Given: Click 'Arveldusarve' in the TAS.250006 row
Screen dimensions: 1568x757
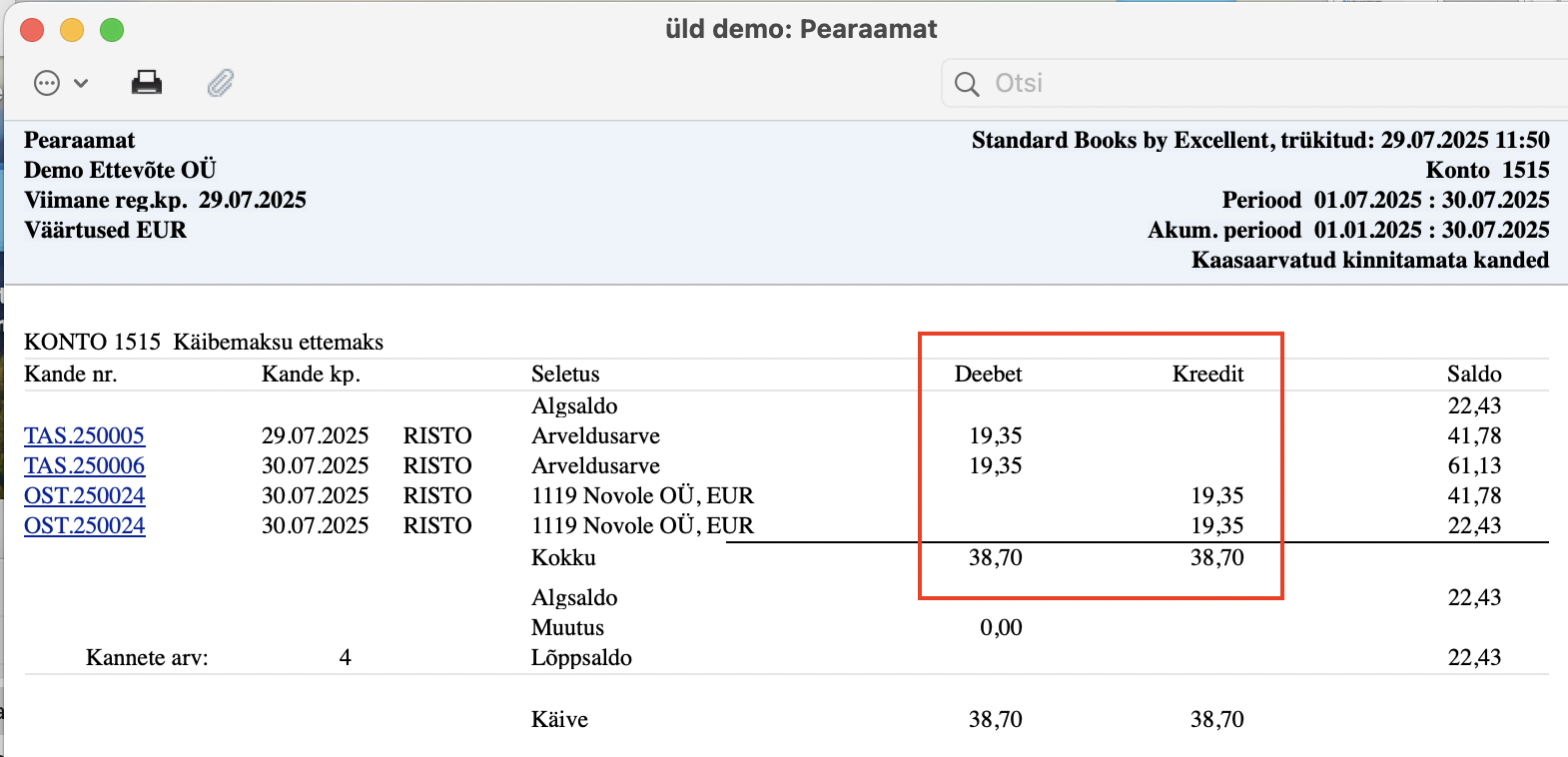Looking at the screenshot, I should coord(595,465).
